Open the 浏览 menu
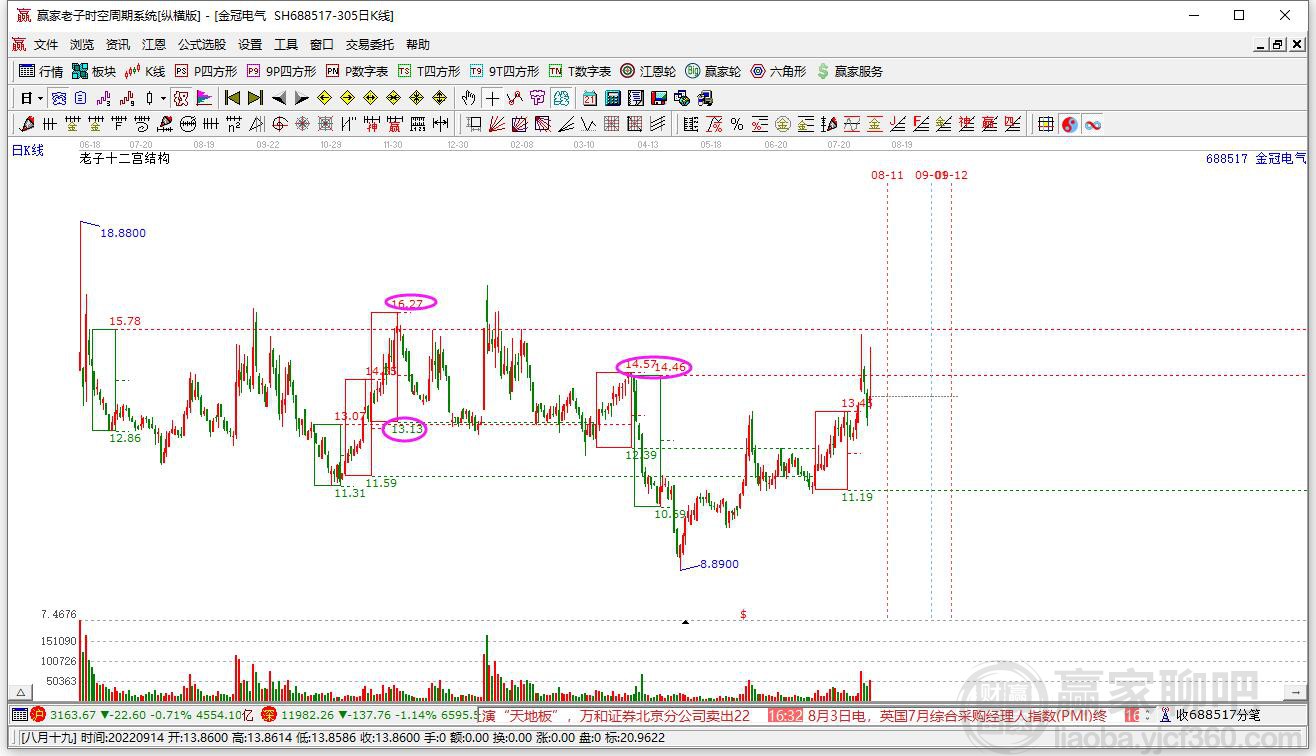 click(82, 44)
